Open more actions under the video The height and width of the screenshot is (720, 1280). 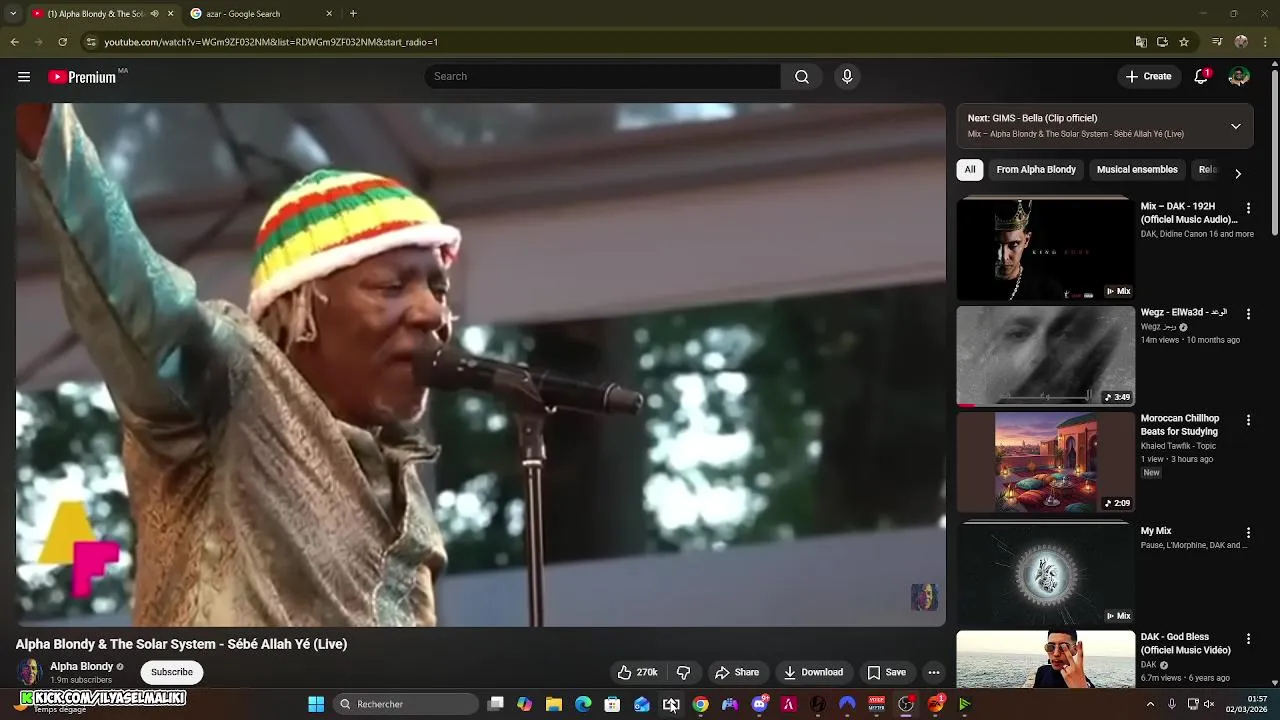(934, 672)
